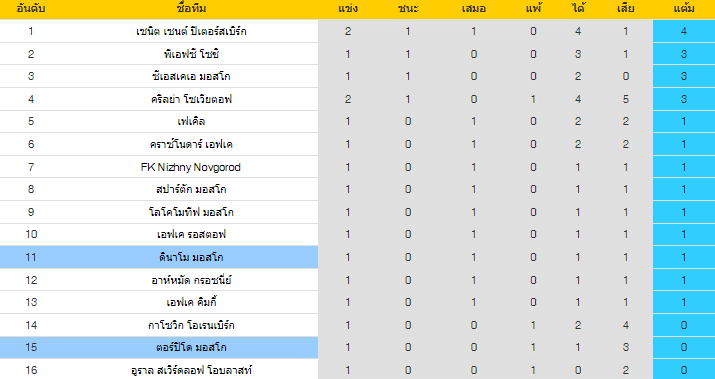Image resolution: width=715 pixels, height=379 pixels.
Task: Click the แข่ง column header
Action: (x=348, y=9)
